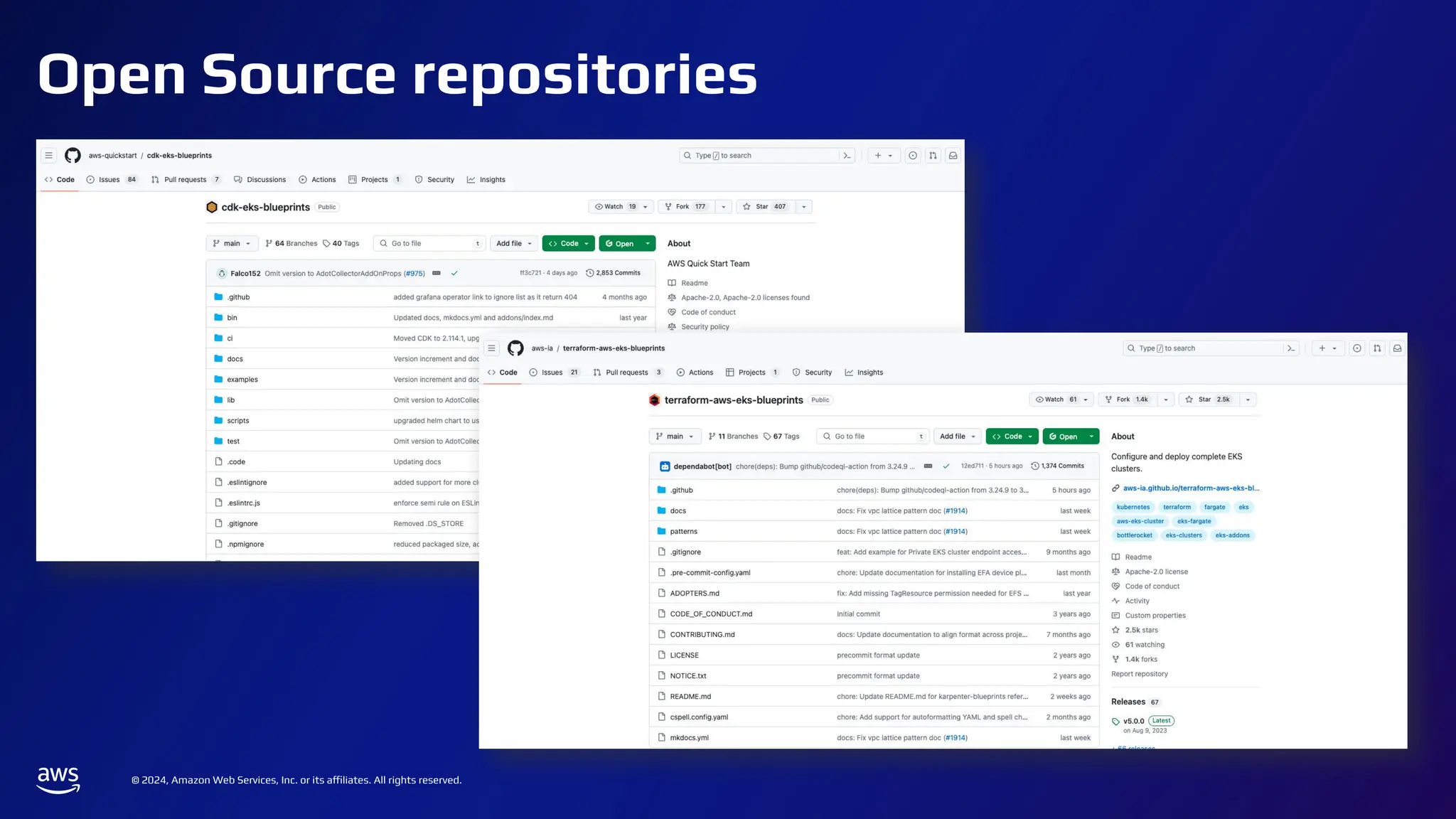The image size is (1456, 819).
Task: Switch to Pull requests tab in terraform repository
Action: tap(628, 373)
